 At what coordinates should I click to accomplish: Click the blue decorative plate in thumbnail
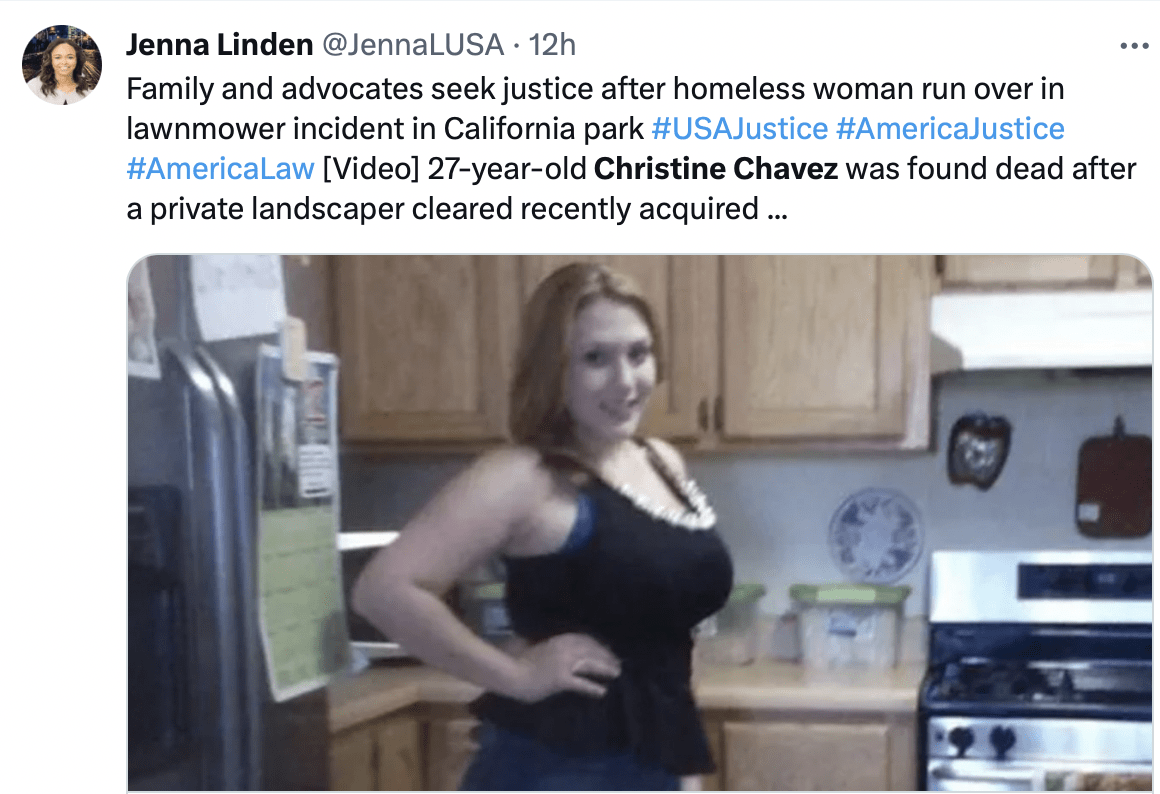click(876, 536)
